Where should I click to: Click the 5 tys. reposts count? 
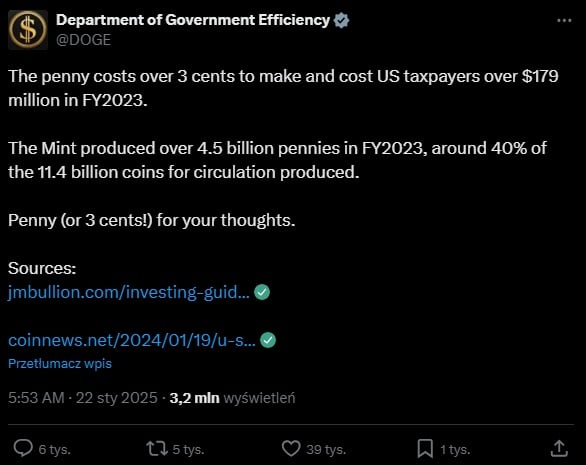click(188, 449)
